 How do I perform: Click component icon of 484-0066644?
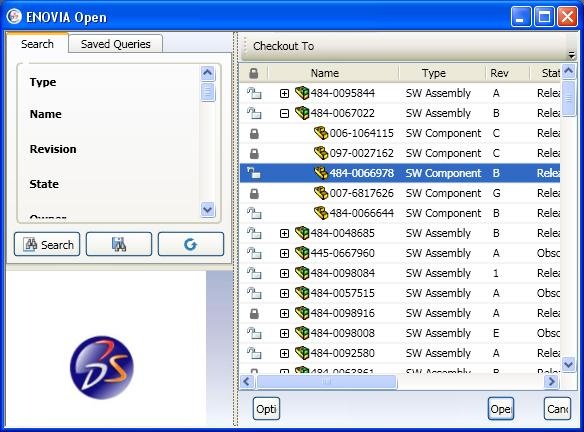click(321, 213)
